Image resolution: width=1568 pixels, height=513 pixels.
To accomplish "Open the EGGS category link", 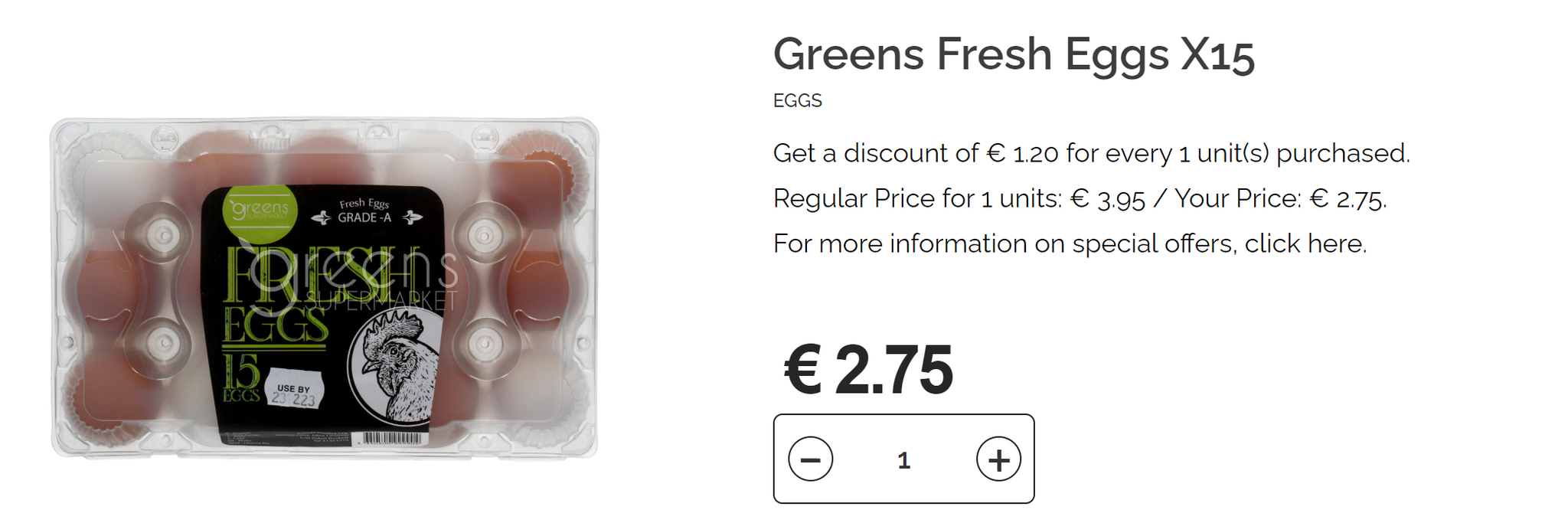I will click(x=797, y=101).
